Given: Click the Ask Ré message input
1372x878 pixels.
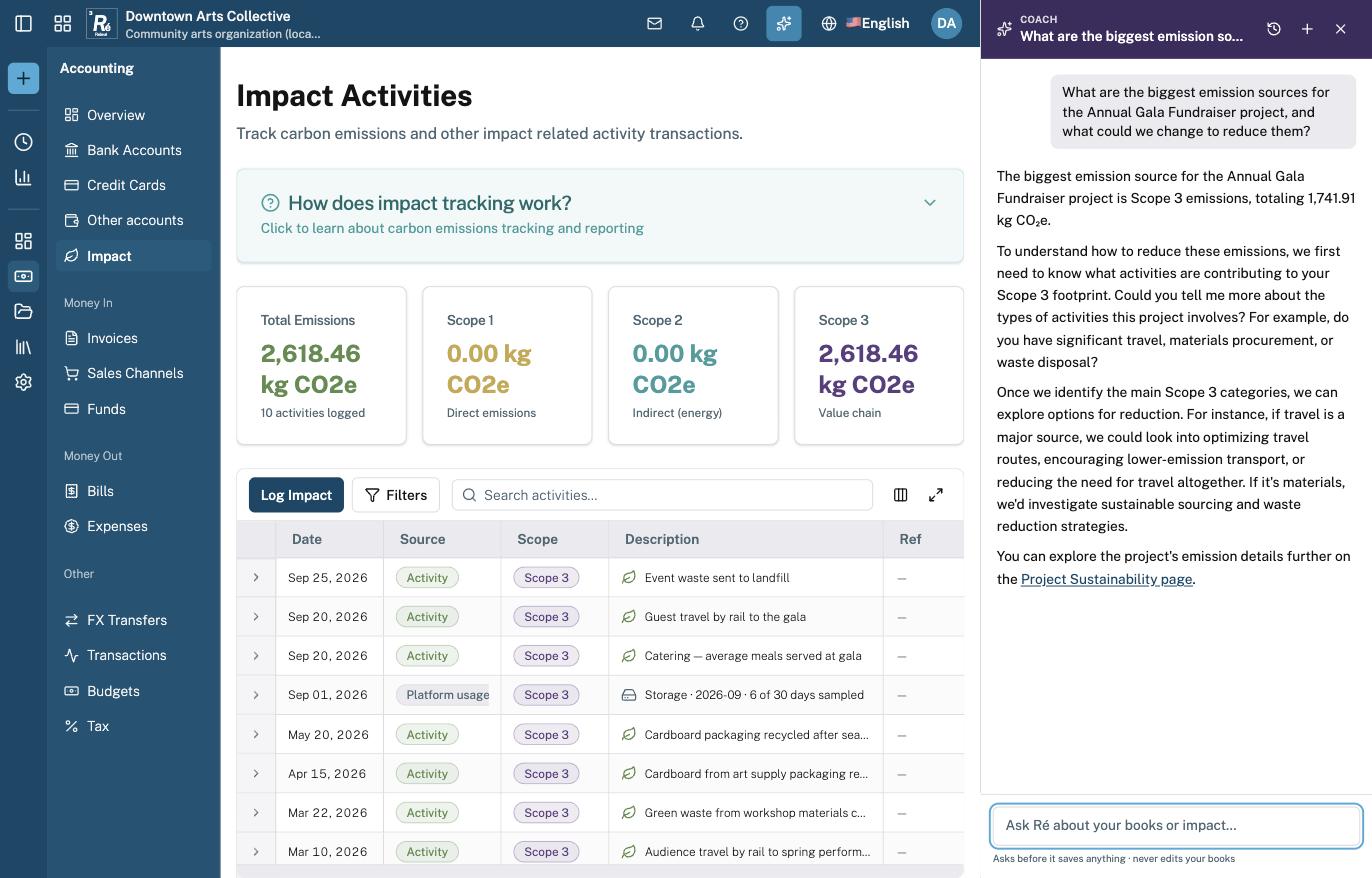Looking at the screenshot, I should 1176,825.
